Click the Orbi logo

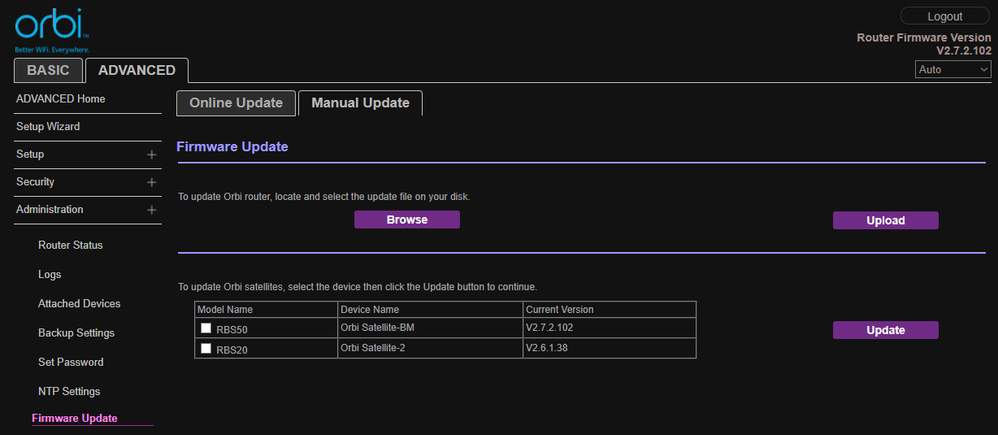(52, 30)
